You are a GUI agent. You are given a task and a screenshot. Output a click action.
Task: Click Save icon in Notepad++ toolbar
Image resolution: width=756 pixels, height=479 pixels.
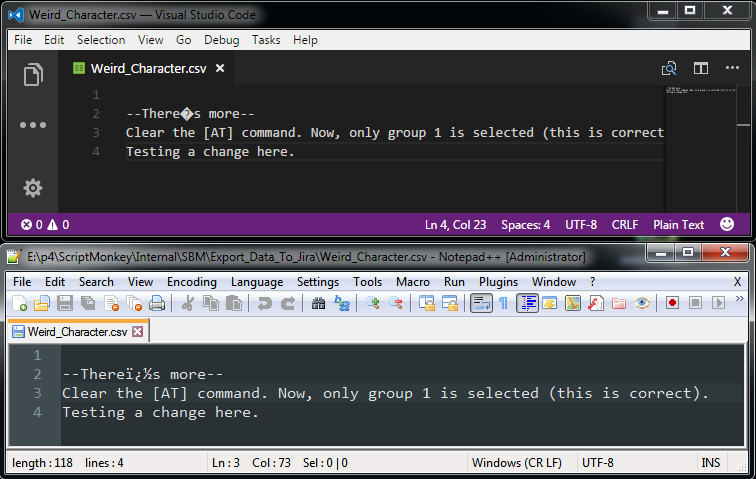coord(65,303)
